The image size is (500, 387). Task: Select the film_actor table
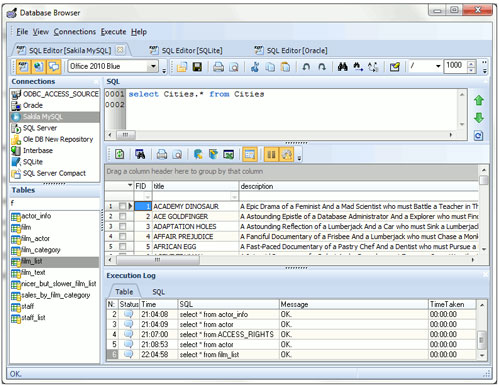coord(35,239)
